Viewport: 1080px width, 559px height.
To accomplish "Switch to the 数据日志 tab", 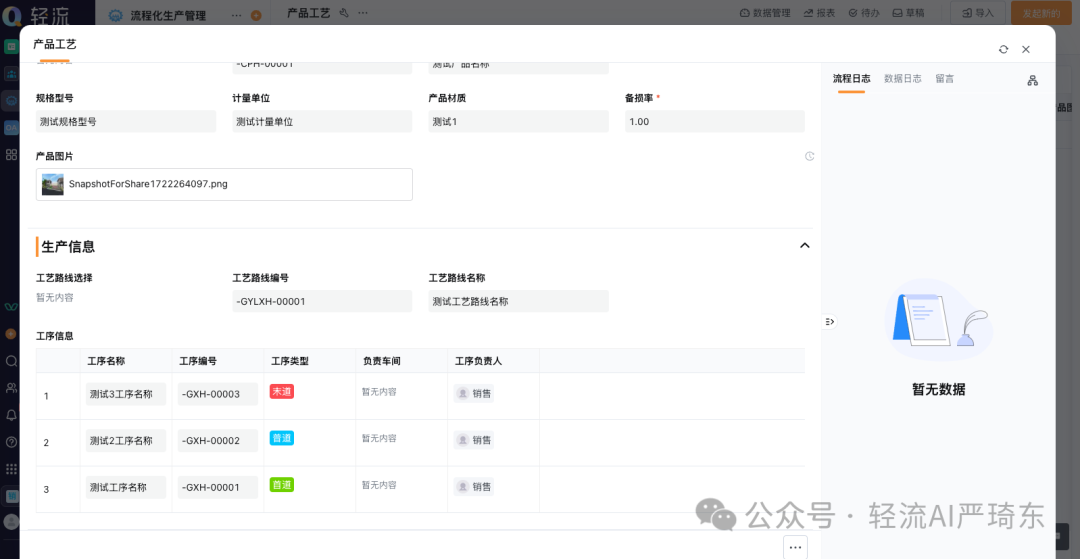I will tap(903, 78).
